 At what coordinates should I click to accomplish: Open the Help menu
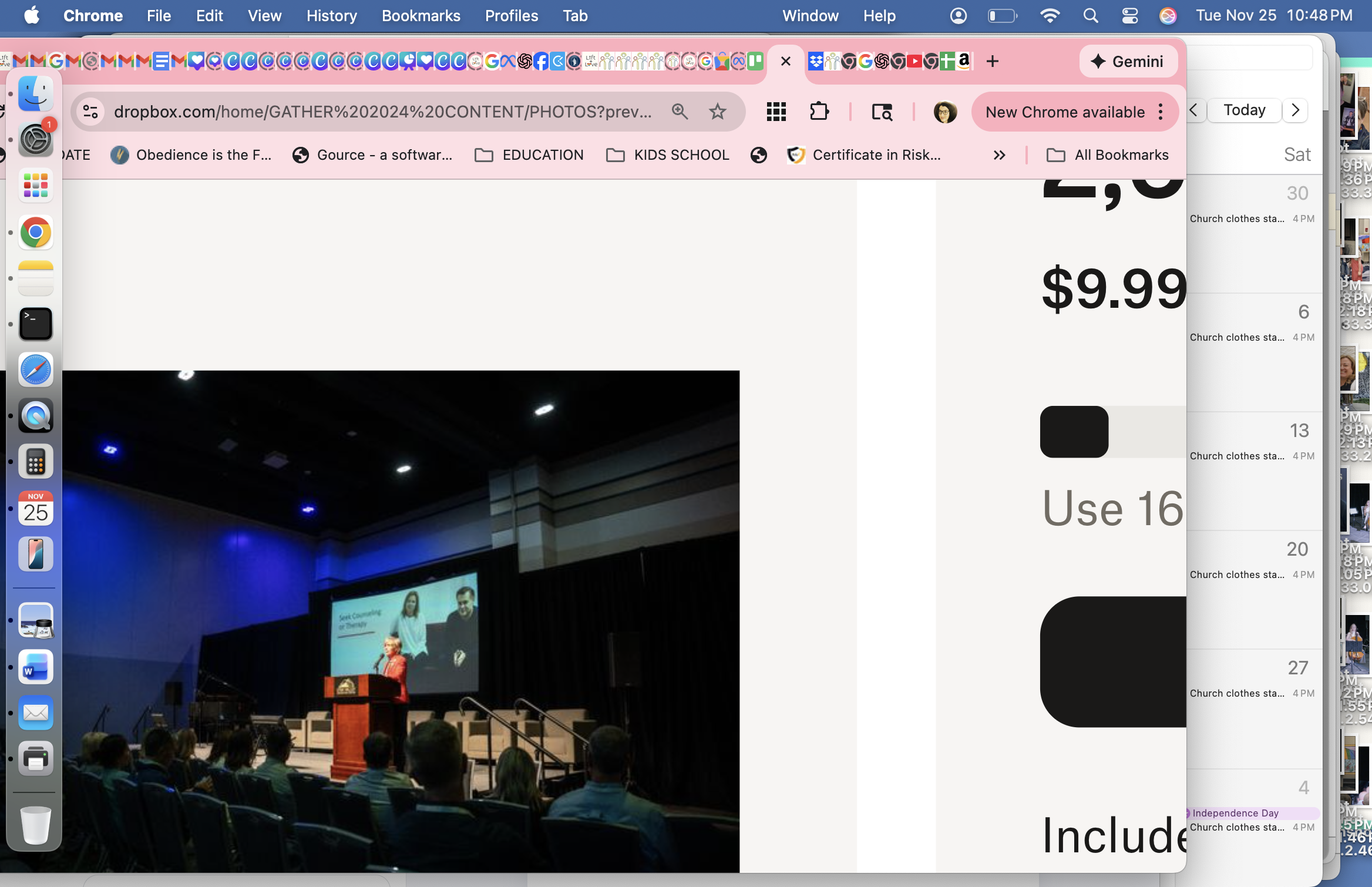879,16
